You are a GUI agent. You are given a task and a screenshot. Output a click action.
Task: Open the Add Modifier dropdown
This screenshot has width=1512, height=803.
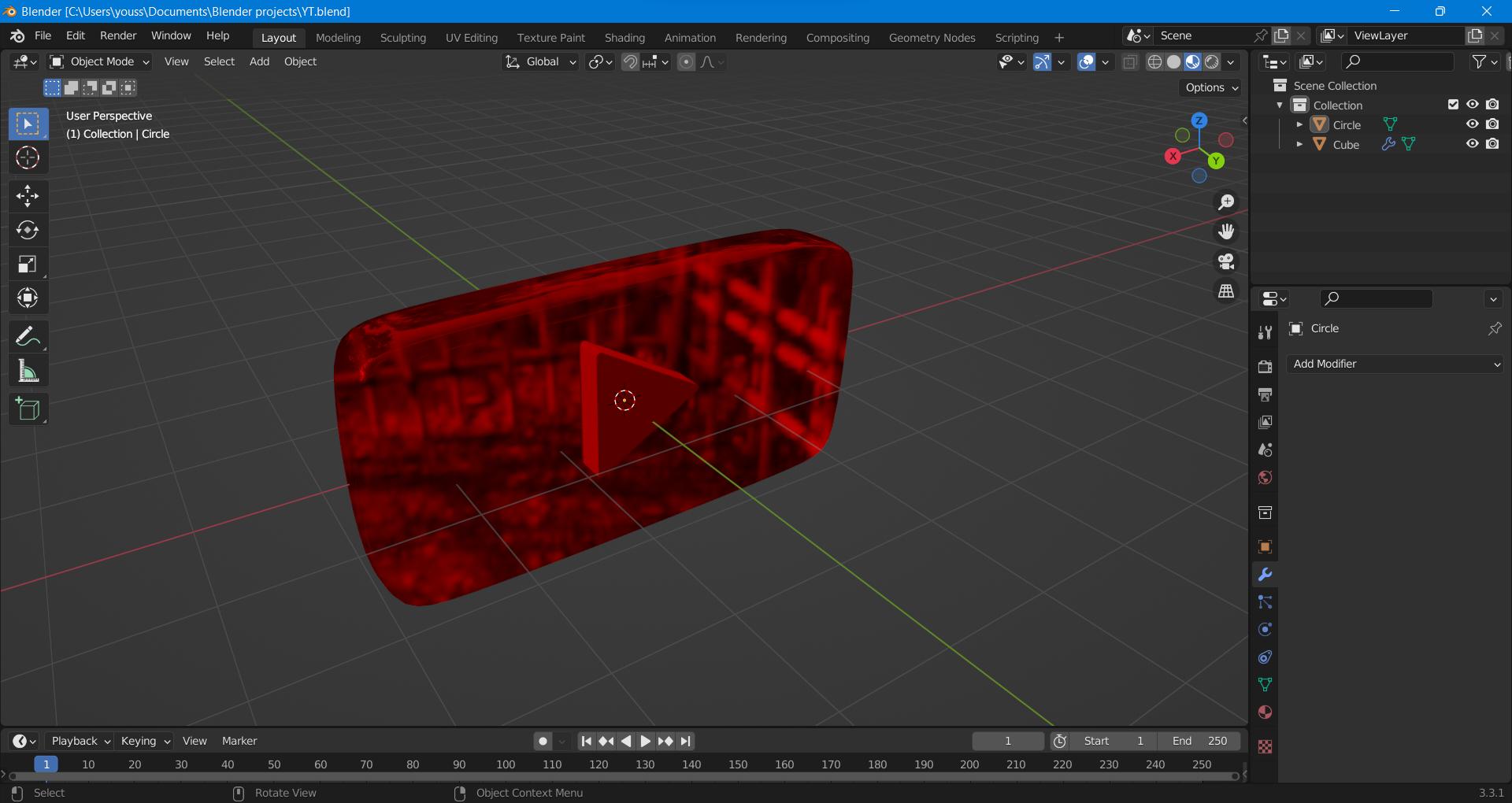[x=1395, y=364]
